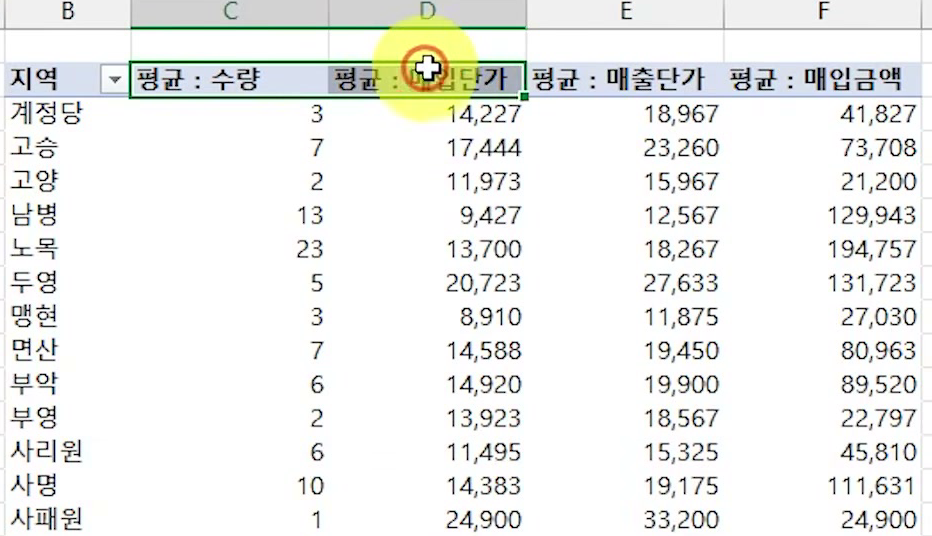
Task: Click the cell with value 33,200
Action: [x=625, y=519]
